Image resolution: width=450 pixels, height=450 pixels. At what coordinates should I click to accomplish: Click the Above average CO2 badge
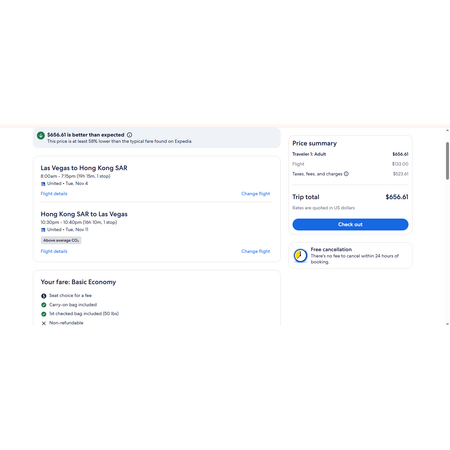click(61, 240)
